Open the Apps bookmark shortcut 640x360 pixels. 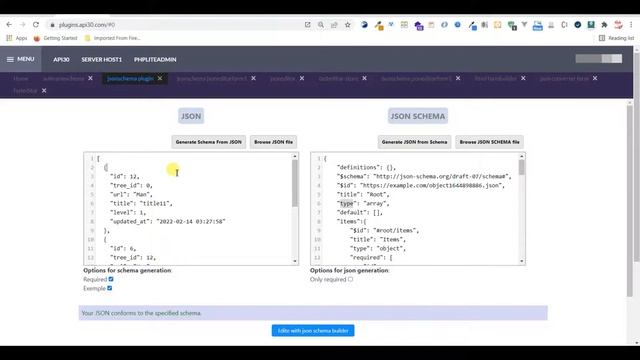tap(17, 38)
